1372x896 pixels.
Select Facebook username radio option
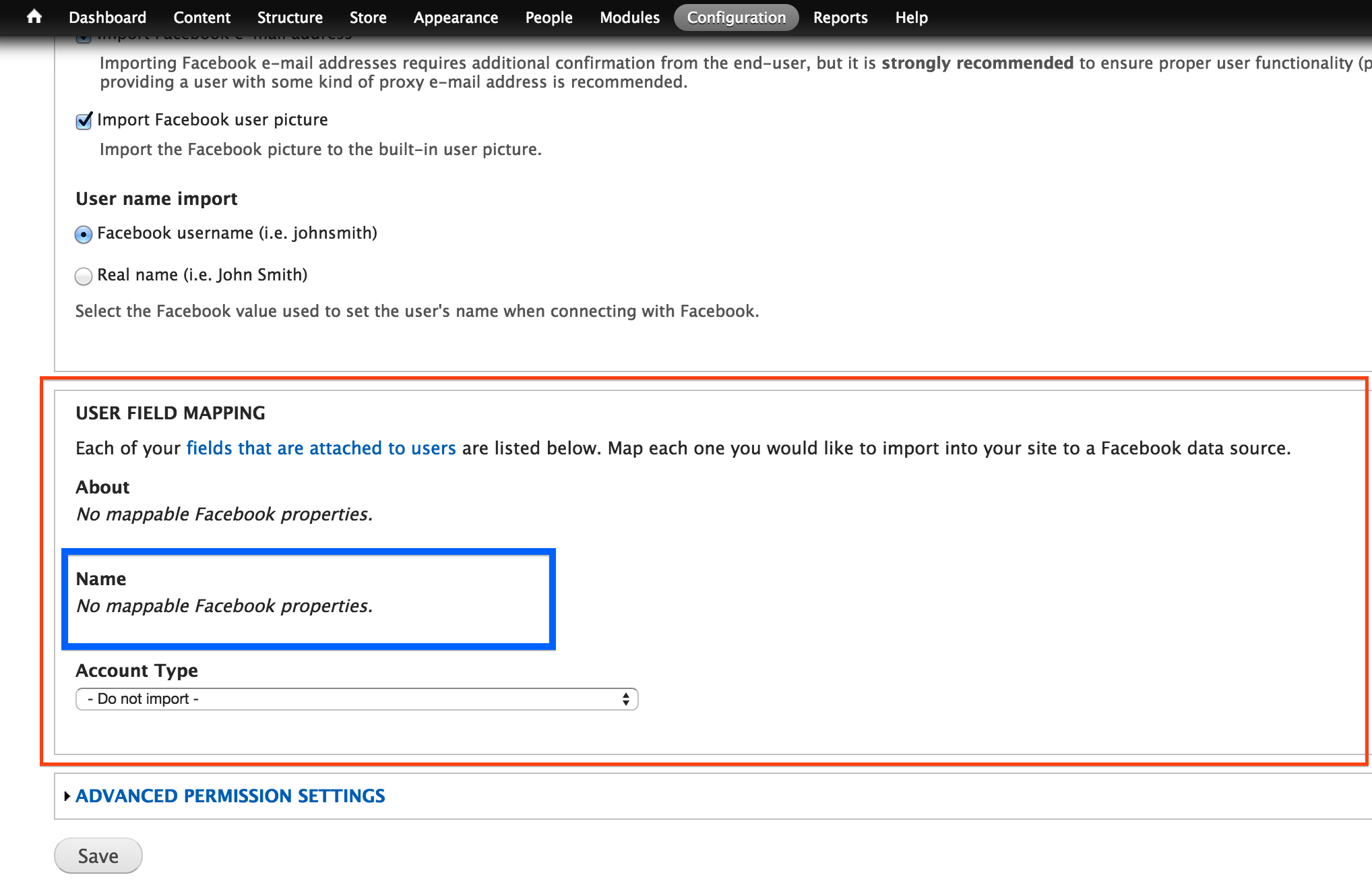(84, 234)
